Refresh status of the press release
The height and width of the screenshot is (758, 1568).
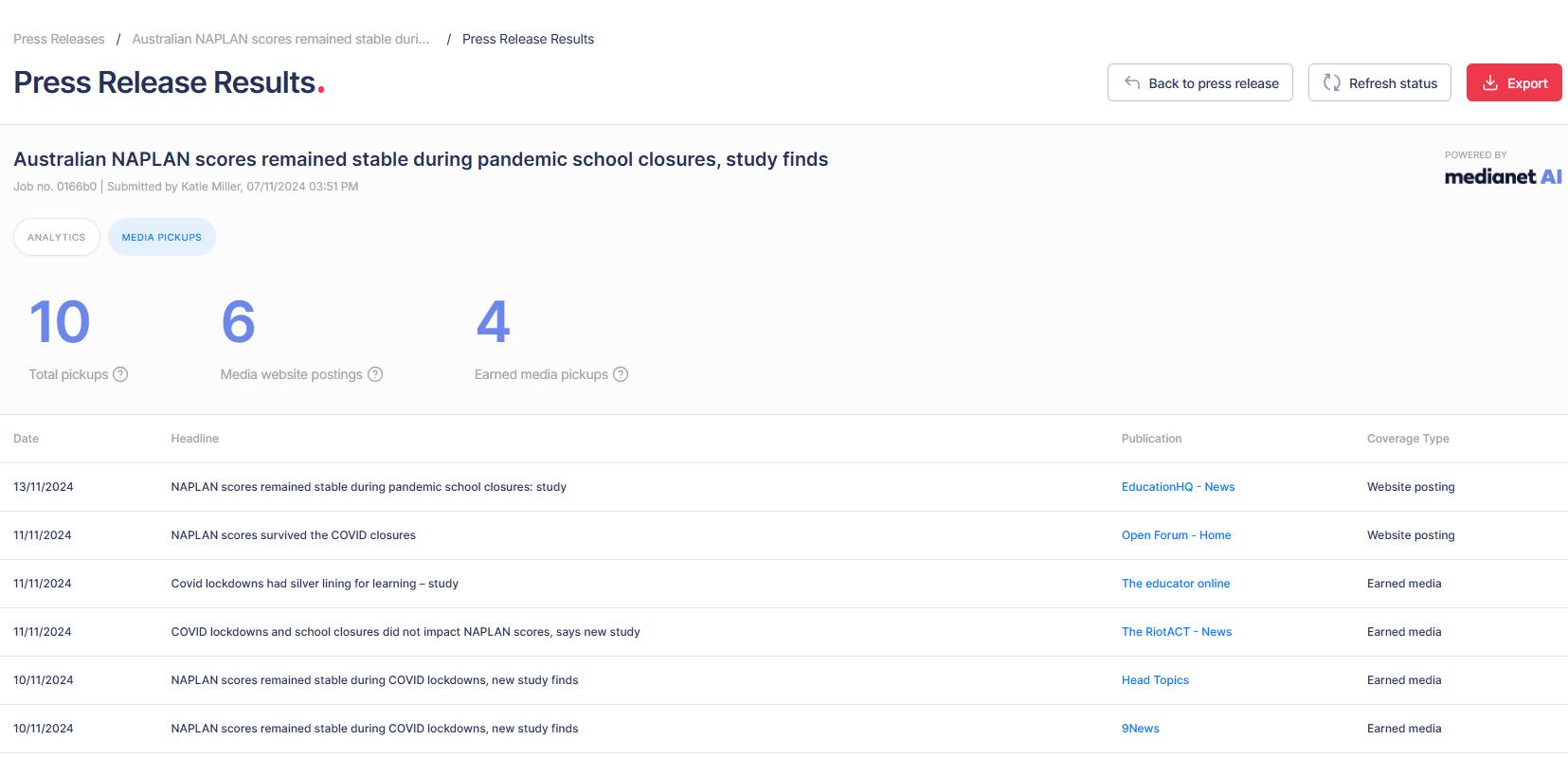1379,82
